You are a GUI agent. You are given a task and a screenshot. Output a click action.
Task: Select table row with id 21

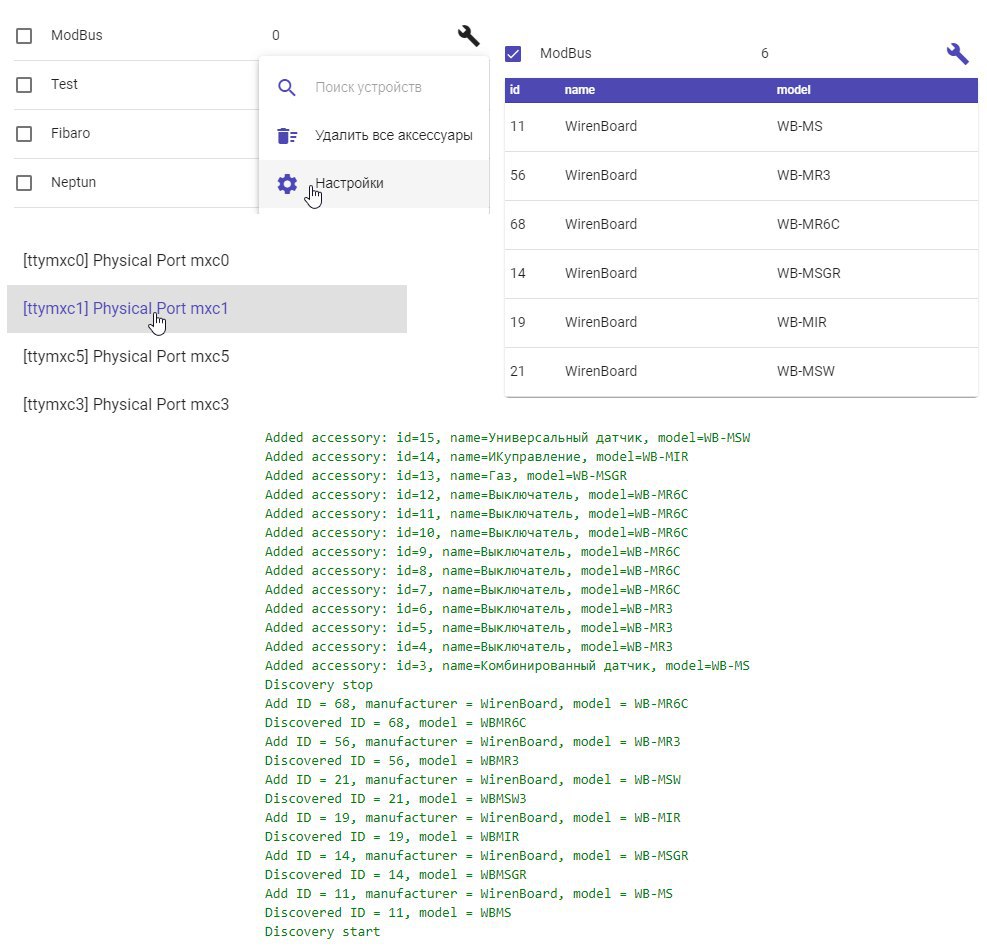(741, 372)
